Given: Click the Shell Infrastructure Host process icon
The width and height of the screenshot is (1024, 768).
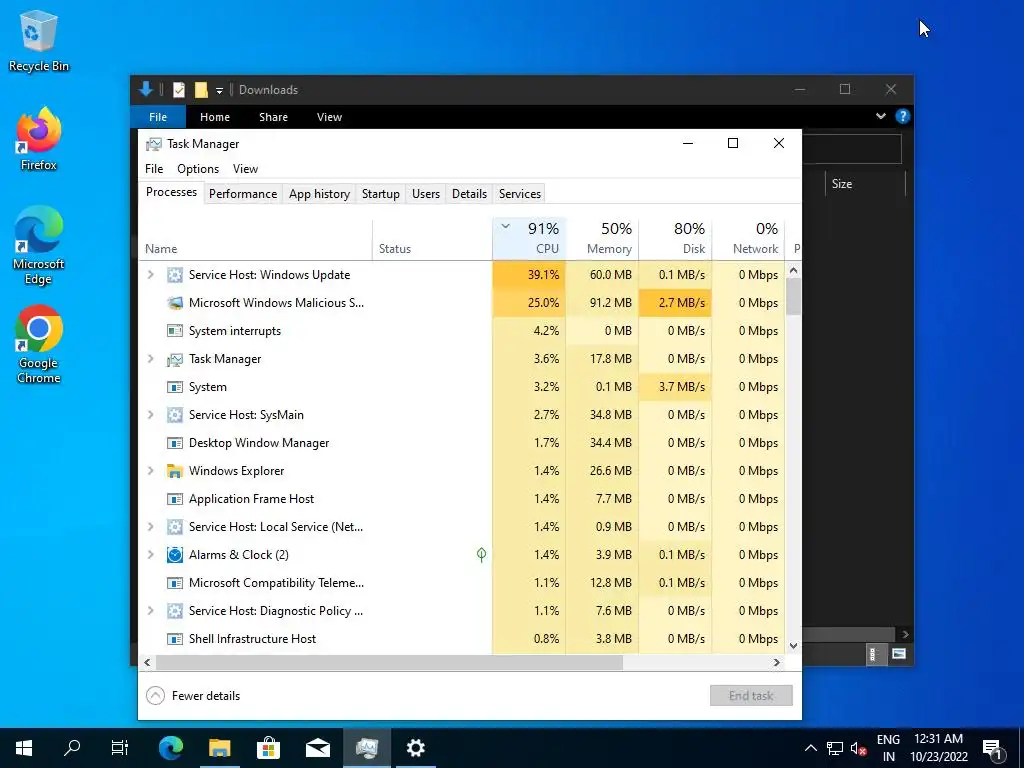Looking at the screenshot, I should (174, 639).
